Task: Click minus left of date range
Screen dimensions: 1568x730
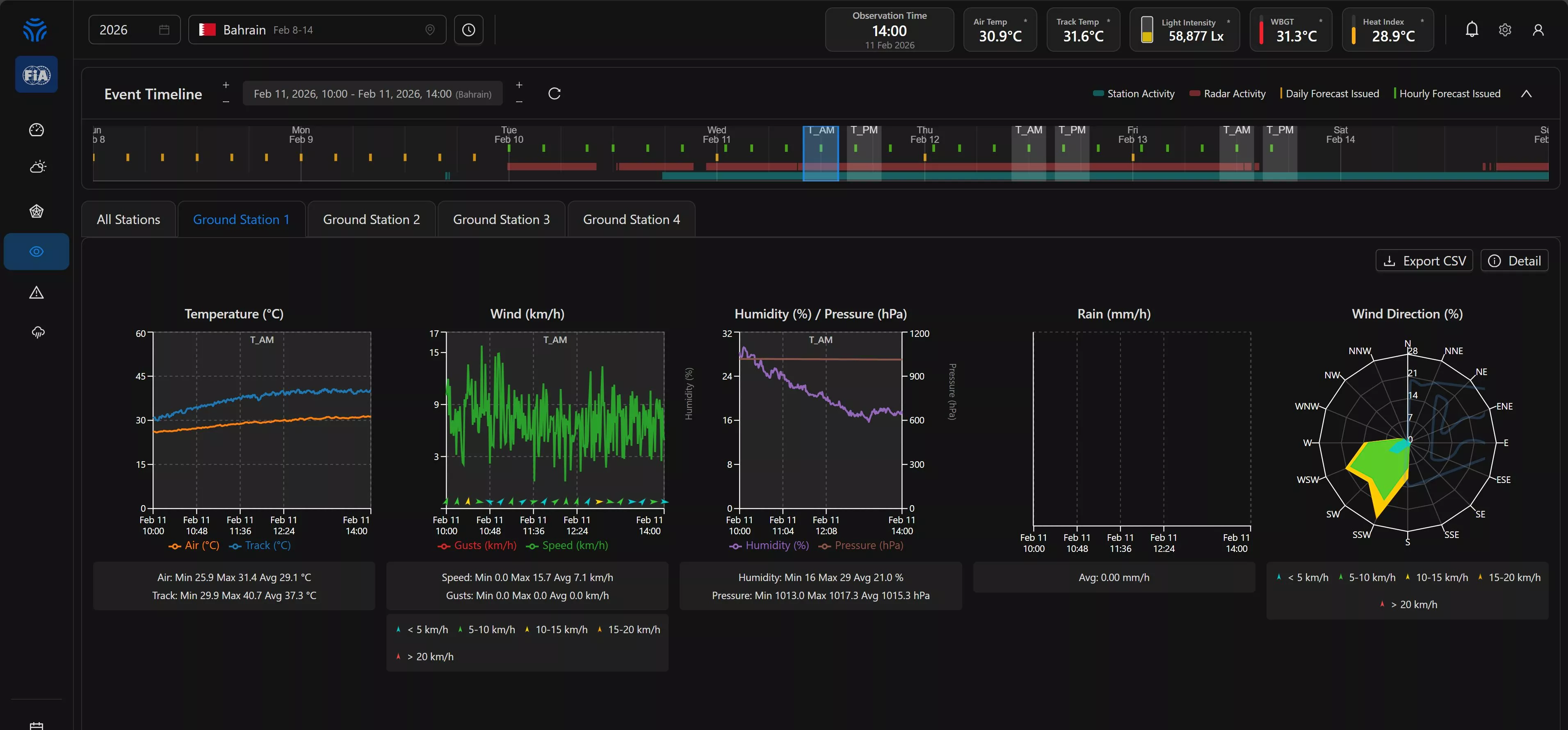Action: 226,102
